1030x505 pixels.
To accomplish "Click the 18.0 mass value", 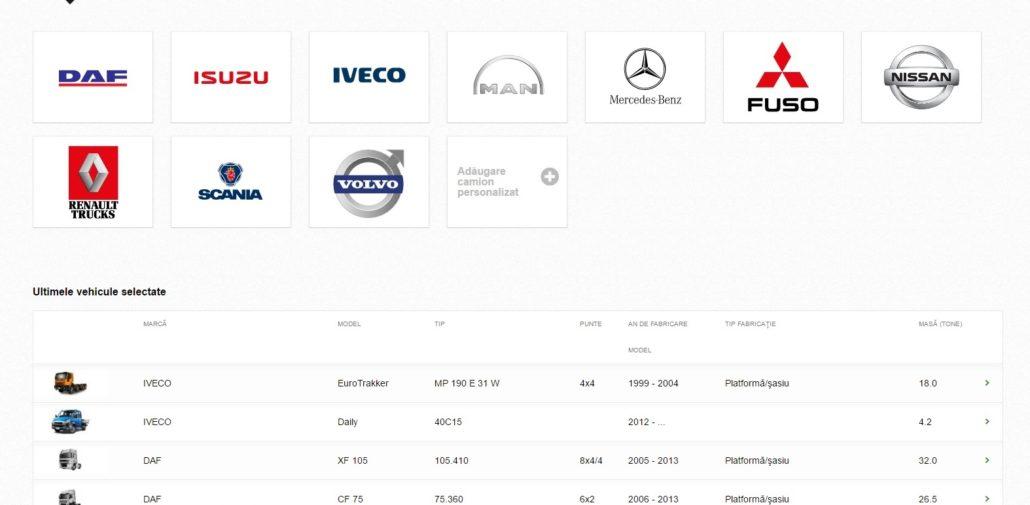I will pyautogui.click(x=928, y=384).
